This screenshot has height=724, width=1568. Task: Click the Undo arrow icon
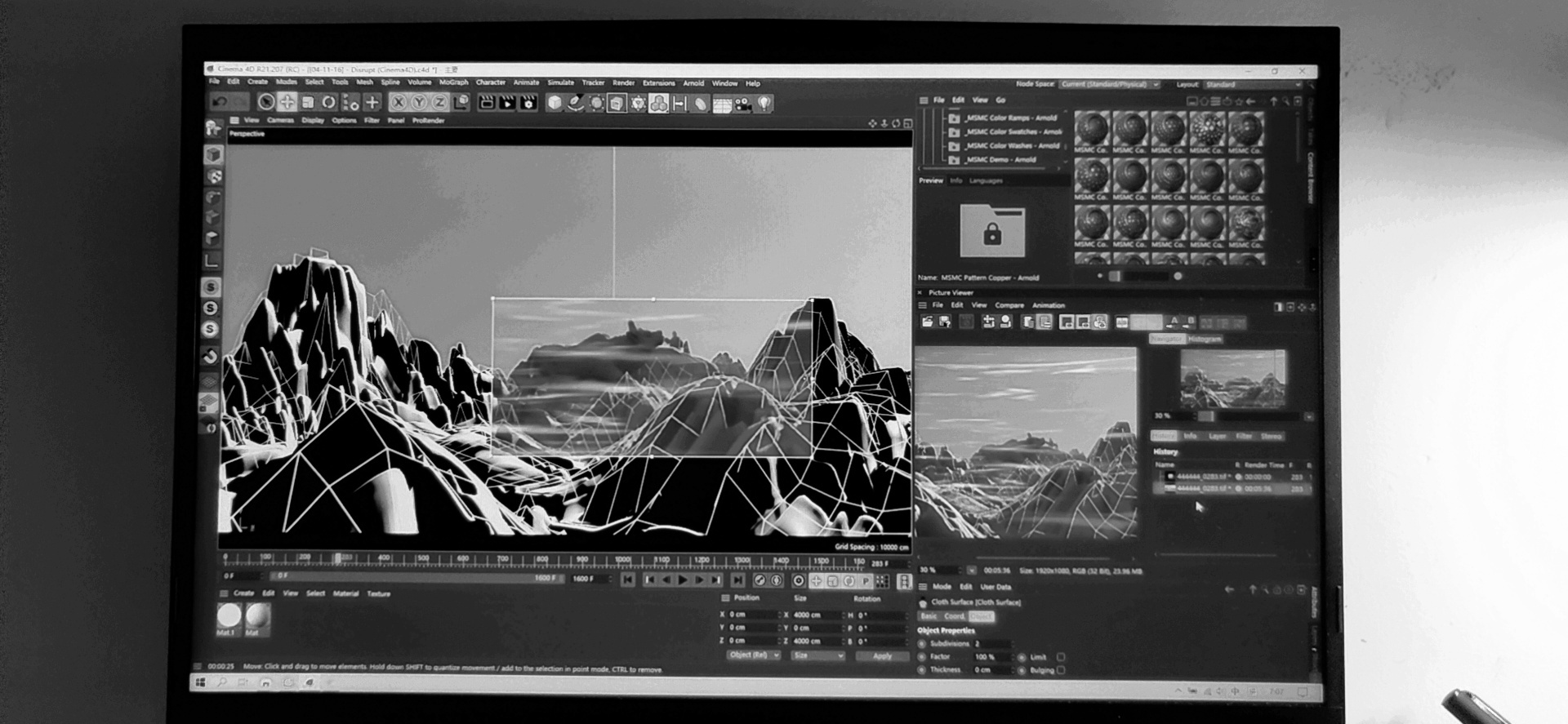pyautogui.click(x=220, y=102)
